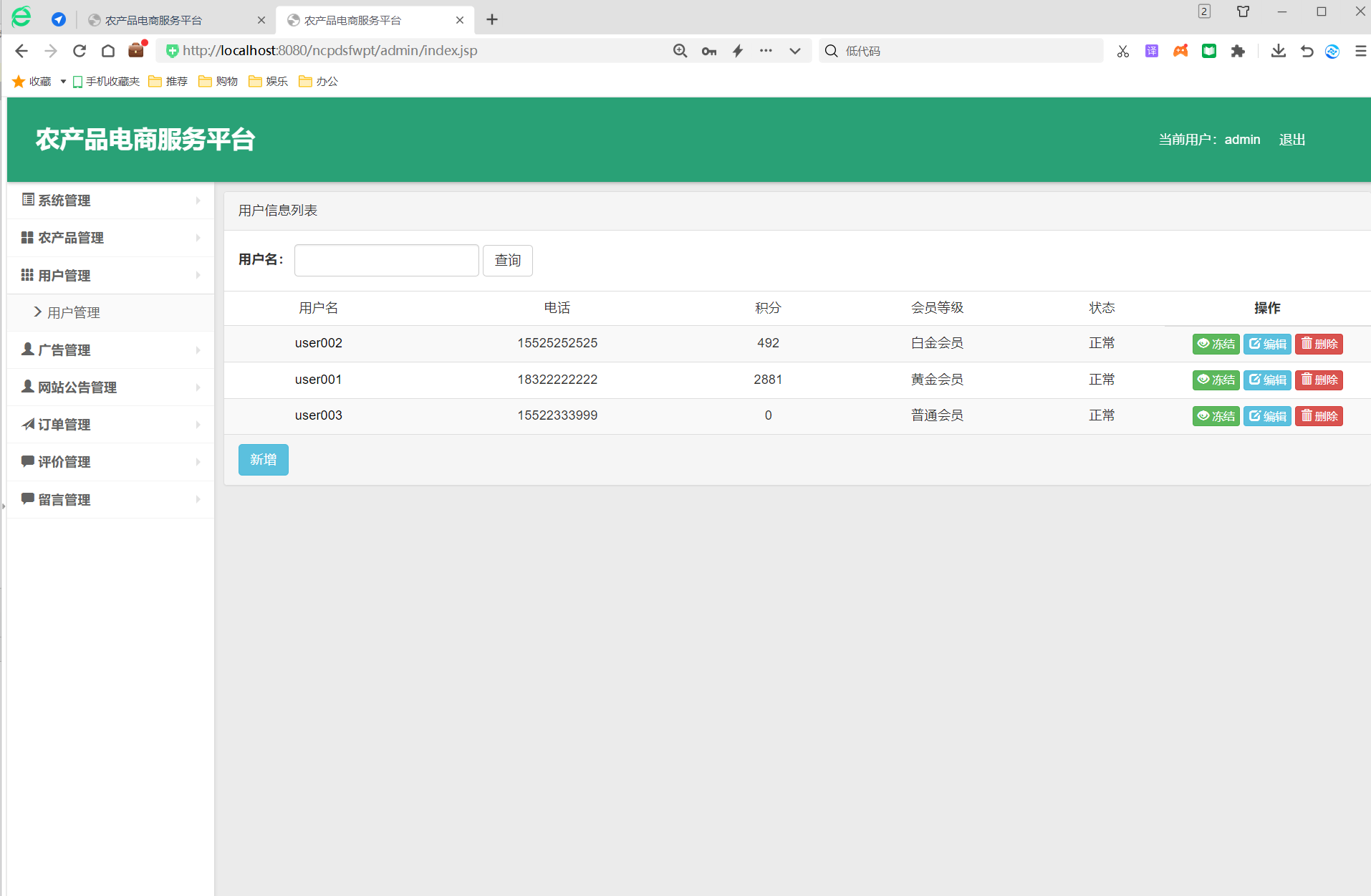Reload the page with refresh icon
This screenshot has width=1371, height=896.
[x=80, y=51]
